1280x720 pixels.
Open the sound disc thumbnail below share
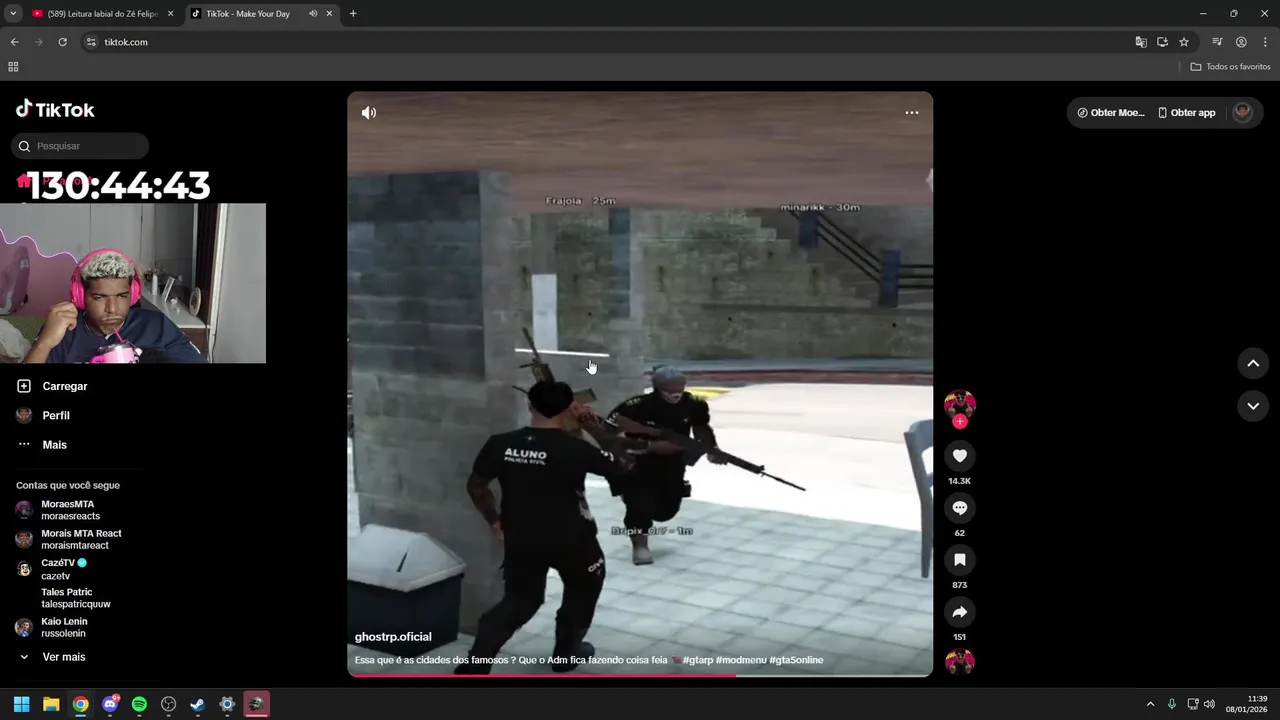click(x=960, y=662)
